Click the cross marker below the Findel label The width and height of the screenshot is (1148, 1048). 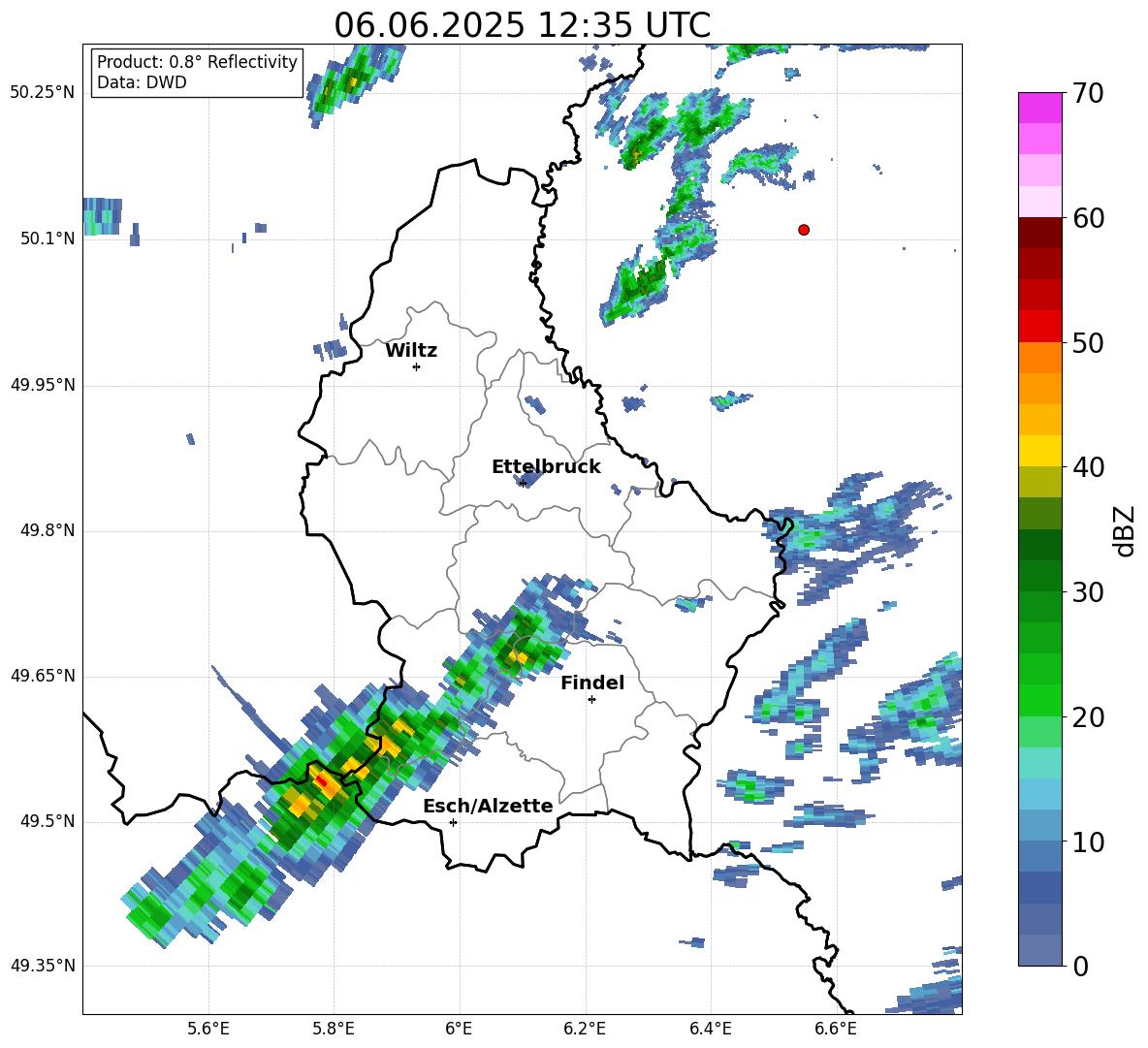point(591,700)
